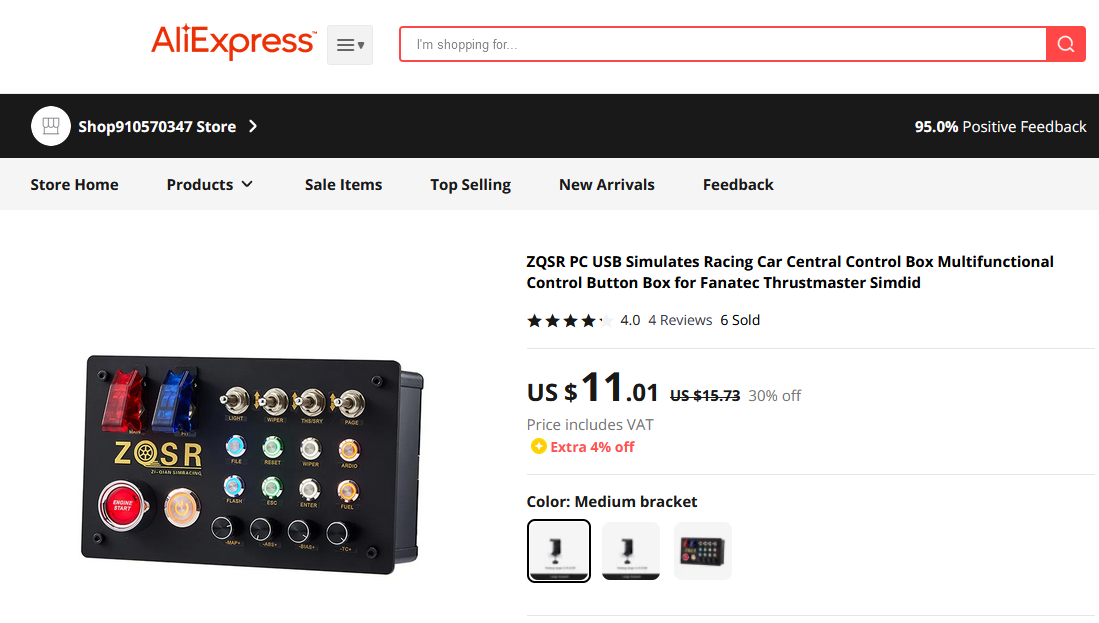1099x623 pixels.
Task: Click the Extra 4% off coupon icon
Action: click(x=538, y=446)
